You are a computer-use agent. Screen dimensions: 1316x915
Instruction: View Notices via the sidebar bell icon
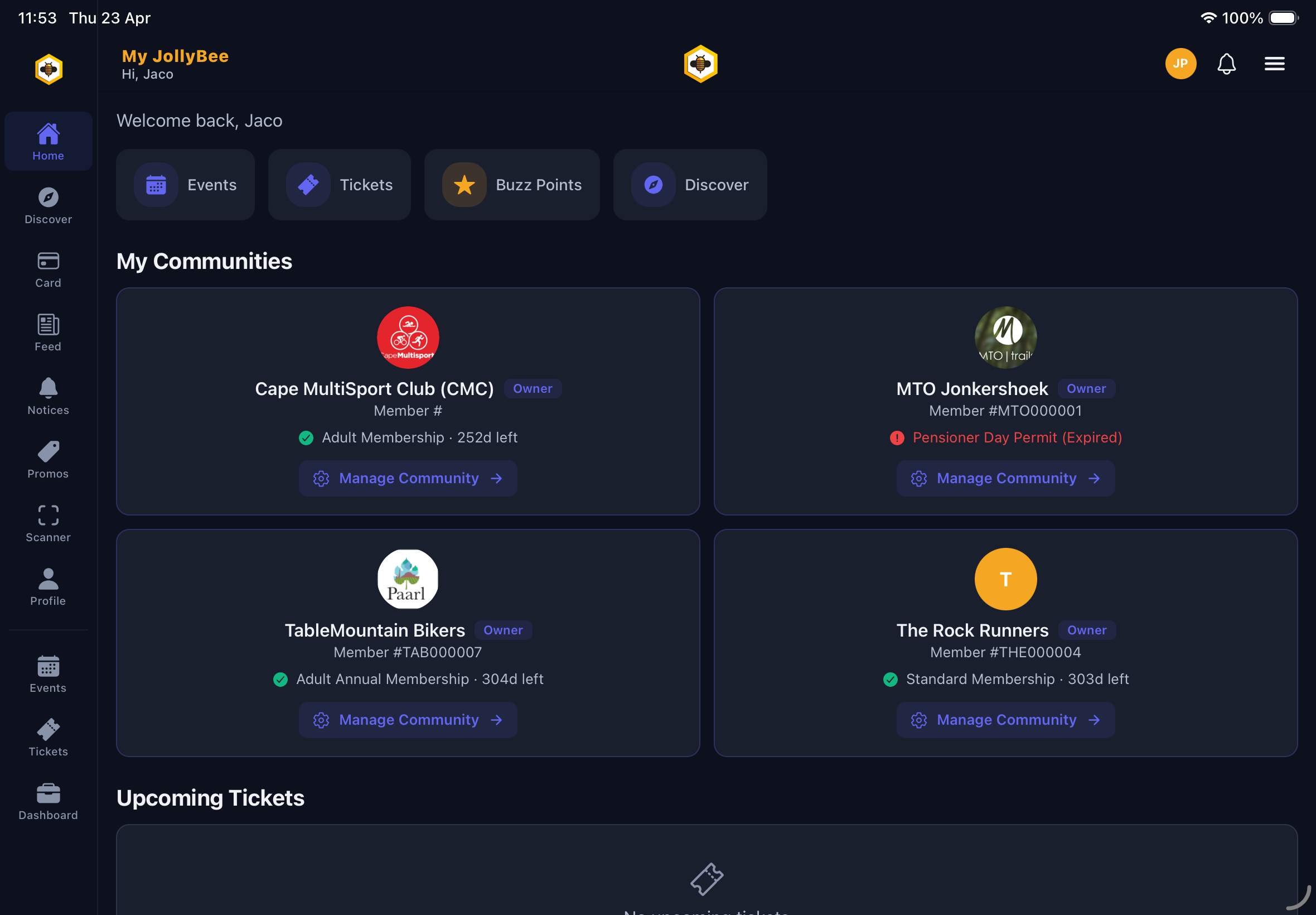point(48,395)
